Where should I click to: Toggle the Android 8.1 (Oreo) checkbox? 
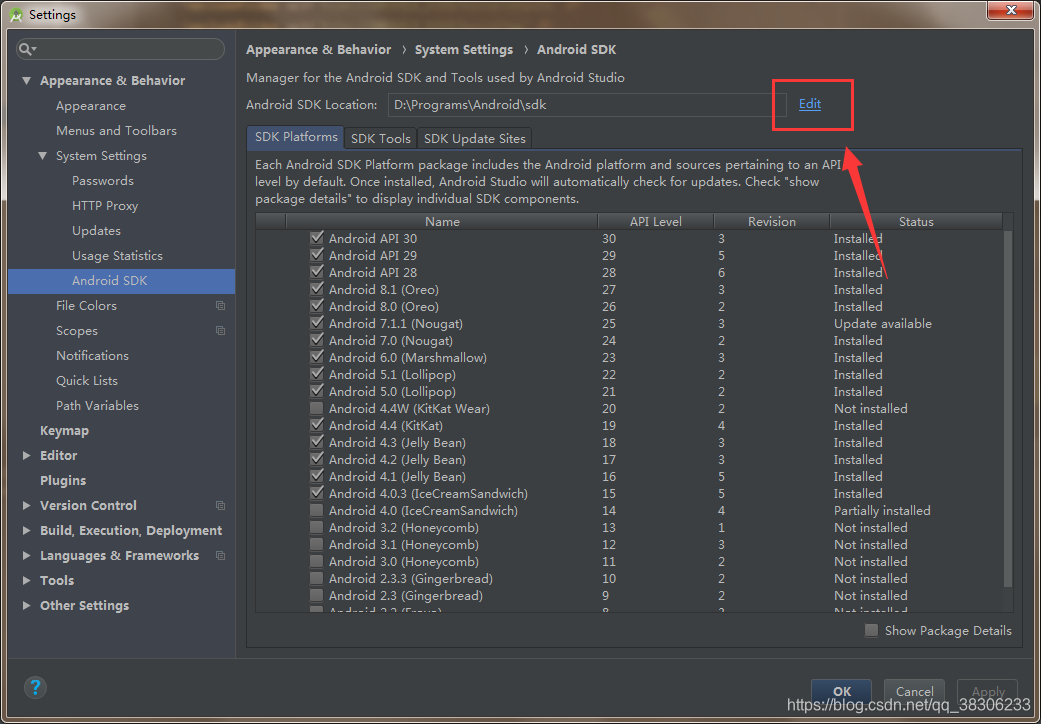317,289
